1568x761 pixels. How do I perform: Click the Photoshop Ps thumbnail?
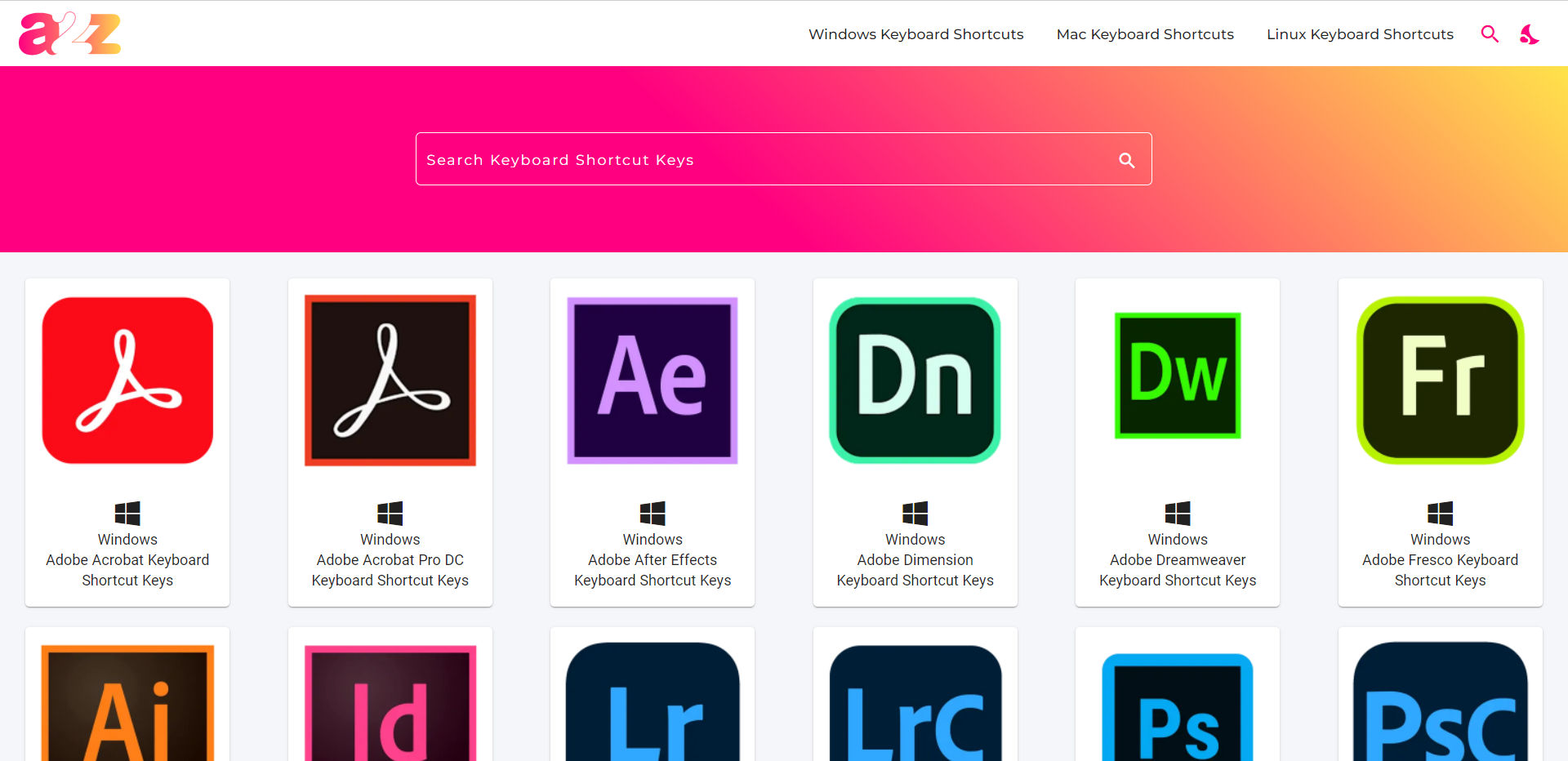pyautogui.click(x=1178, y=706)
